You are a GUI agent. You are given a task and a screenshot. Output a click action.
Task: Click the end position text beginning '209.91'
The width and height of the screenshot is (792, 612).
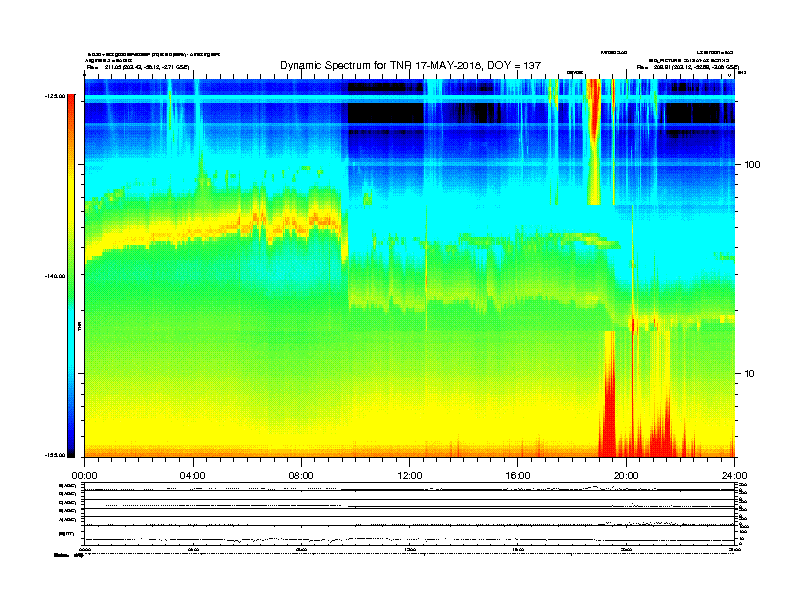(x=696, y=67)
